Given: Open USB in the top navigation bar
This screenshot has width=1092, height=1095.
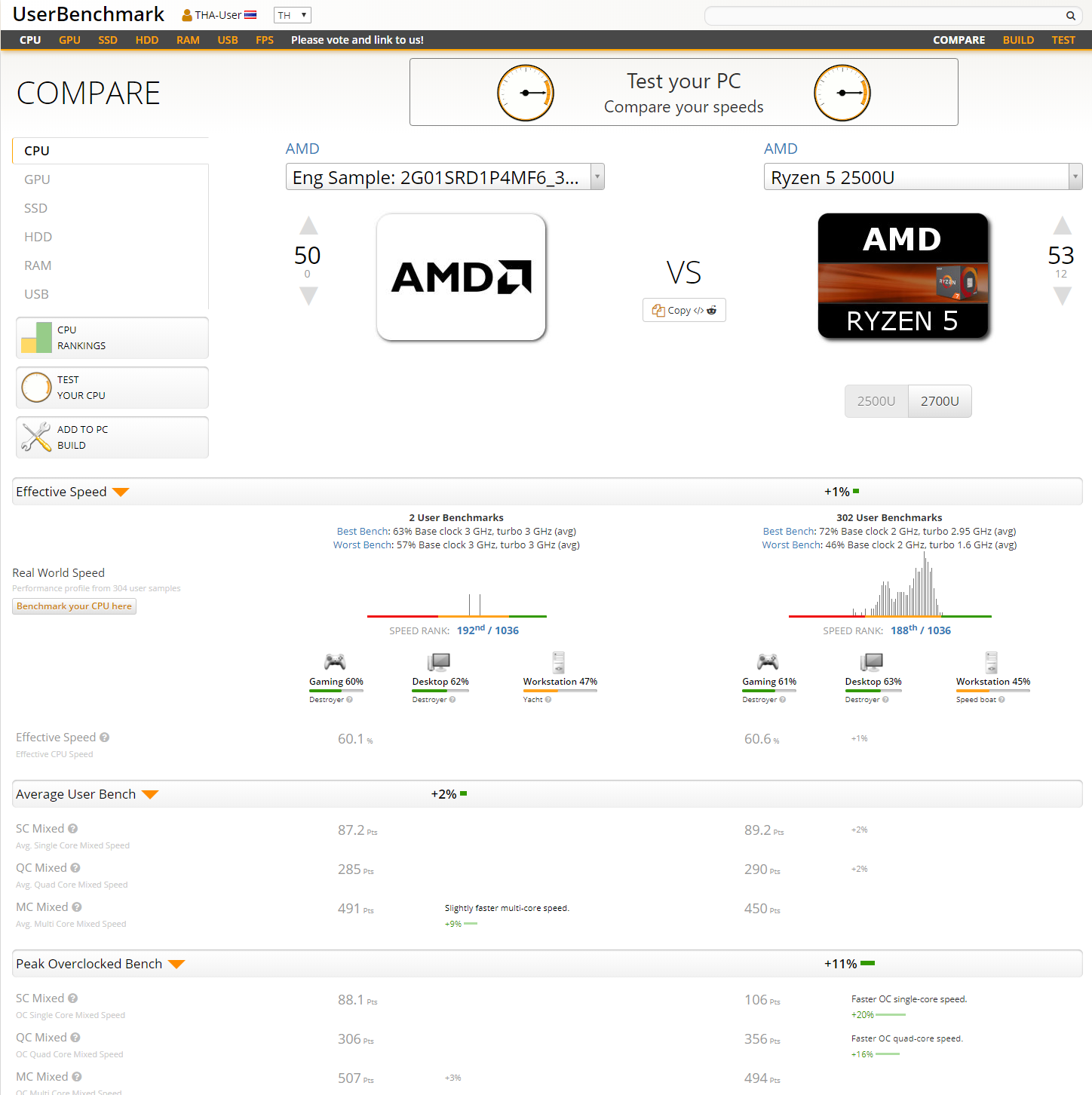Looking at the screenshot, I should pos(228,40).
